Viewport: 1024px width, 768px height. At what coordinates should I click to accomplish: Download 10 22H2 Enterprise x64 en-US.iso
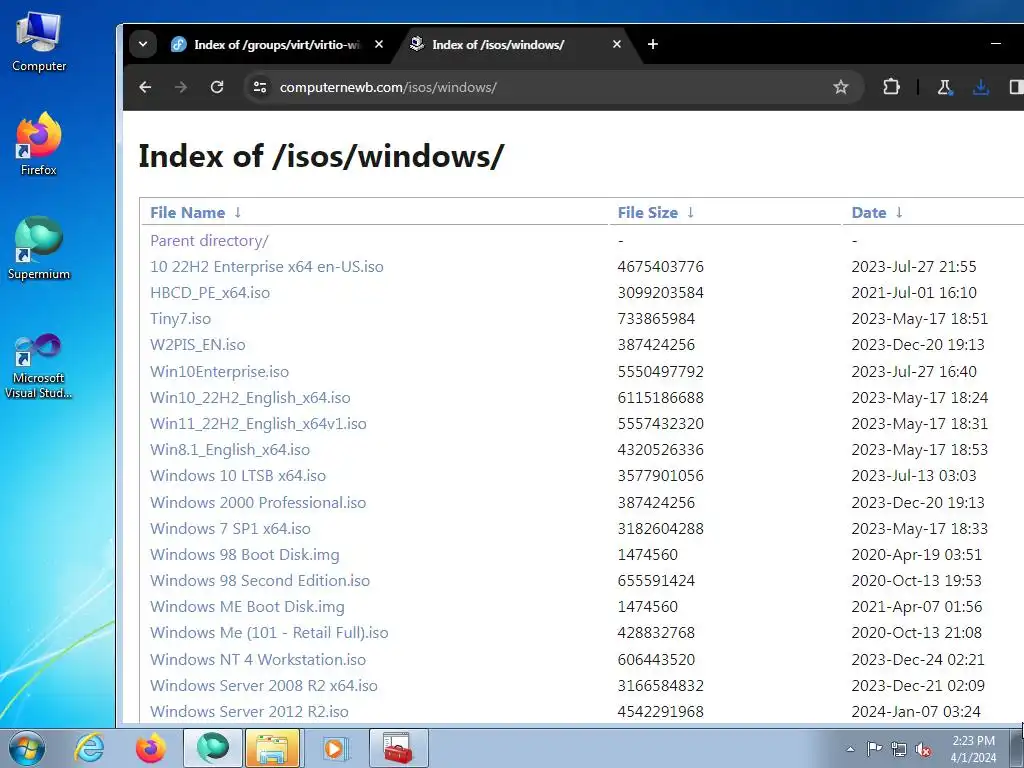point(266,266)
